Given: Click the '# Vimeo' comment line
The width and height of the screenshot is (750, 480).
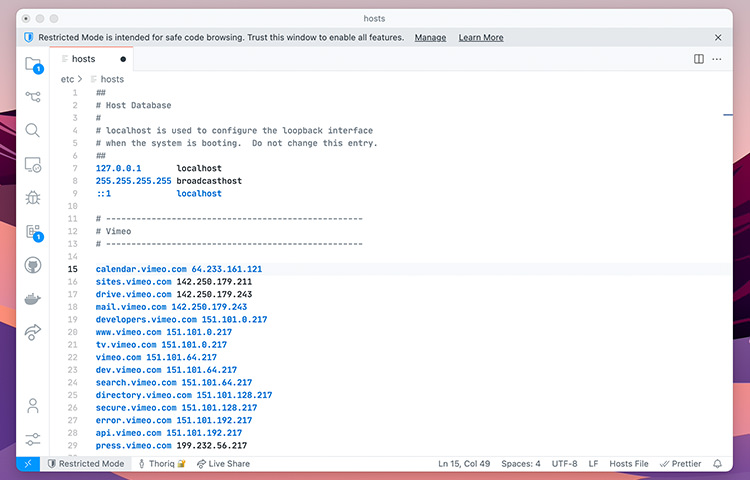Looking at the screenshot, I should click(x=113, y=231).
